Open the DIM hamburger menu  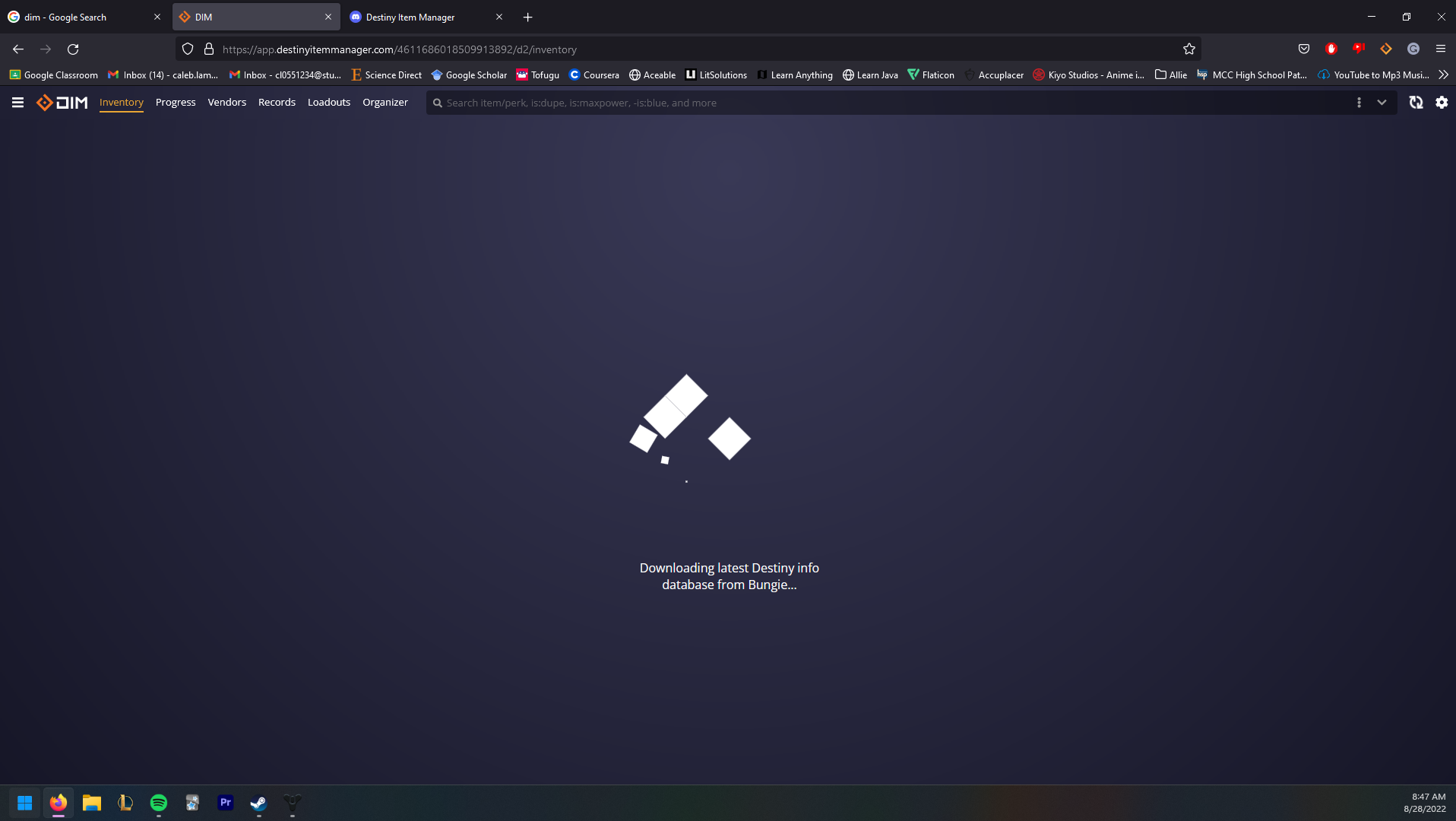pos(17,102)
